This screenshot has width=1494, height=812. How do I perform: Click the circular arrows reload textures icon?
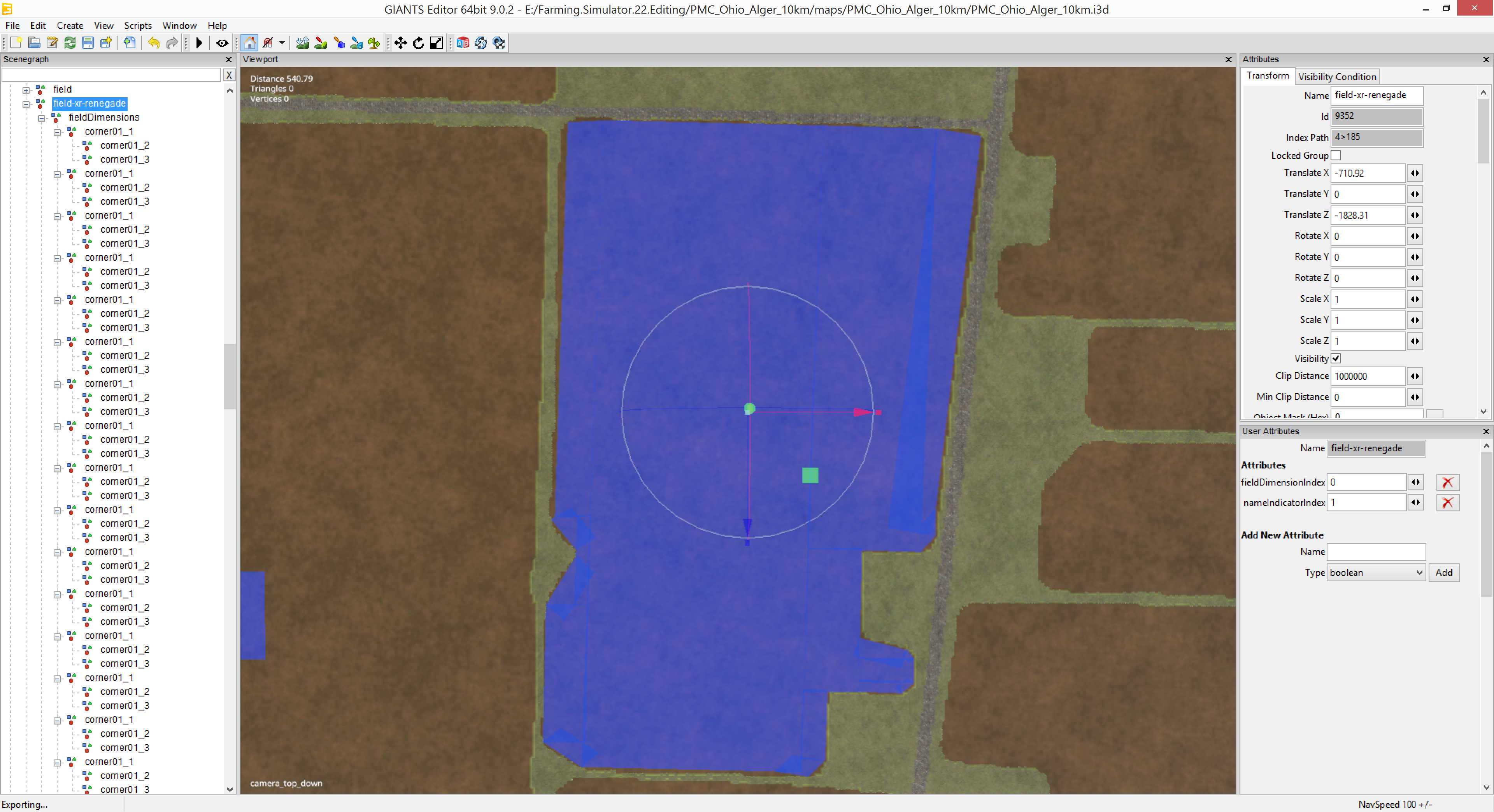(481, 43)
